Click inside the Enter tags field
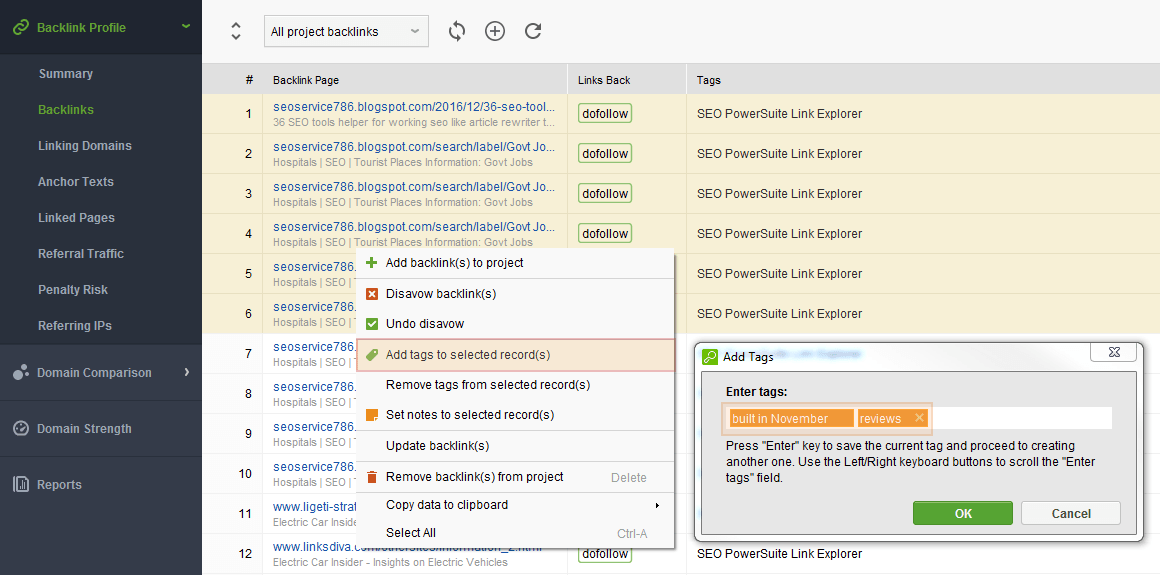 point(1020,418)
